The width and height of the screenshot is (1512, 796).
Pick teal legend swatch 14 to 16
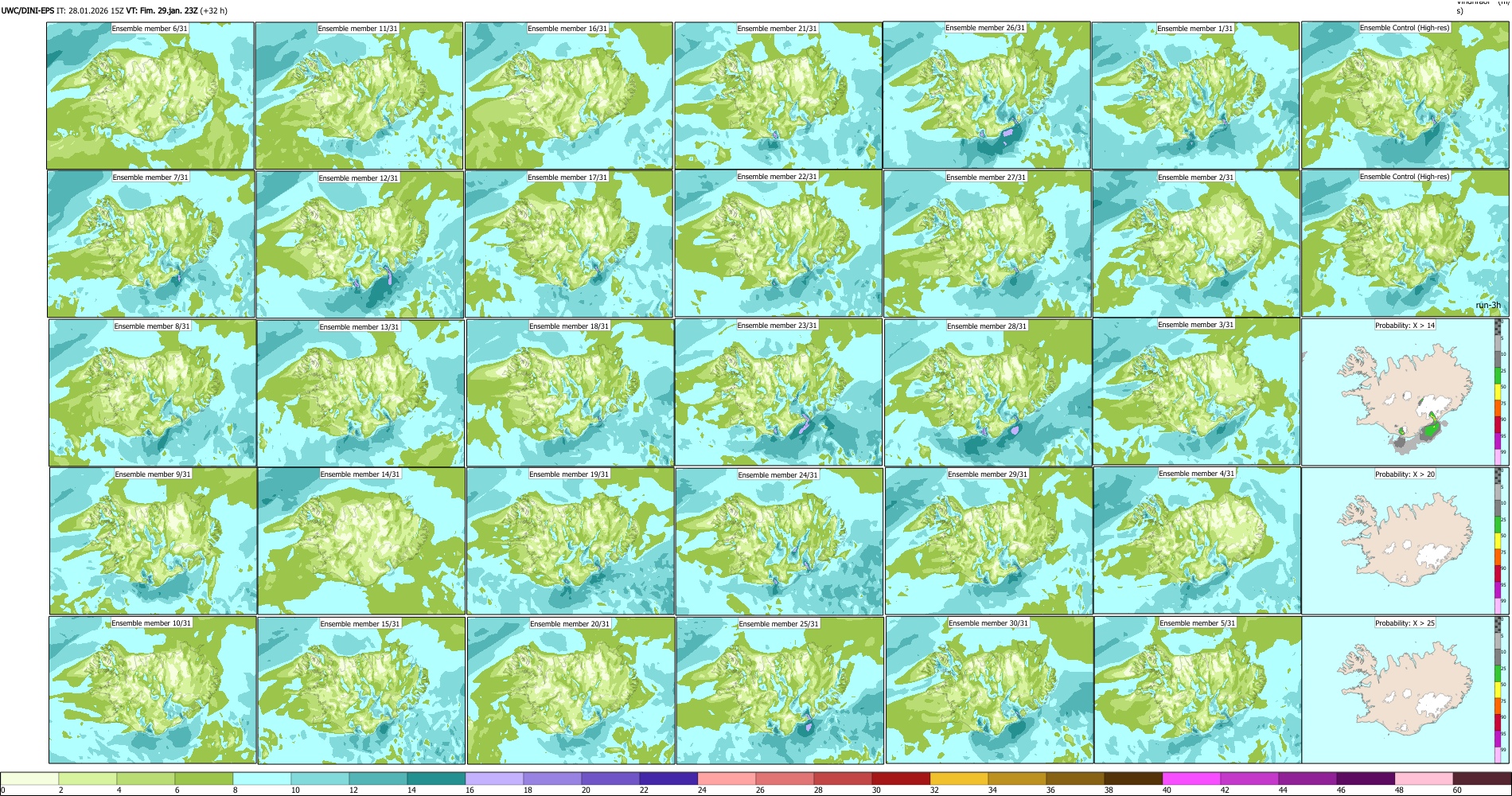[436, 778]
